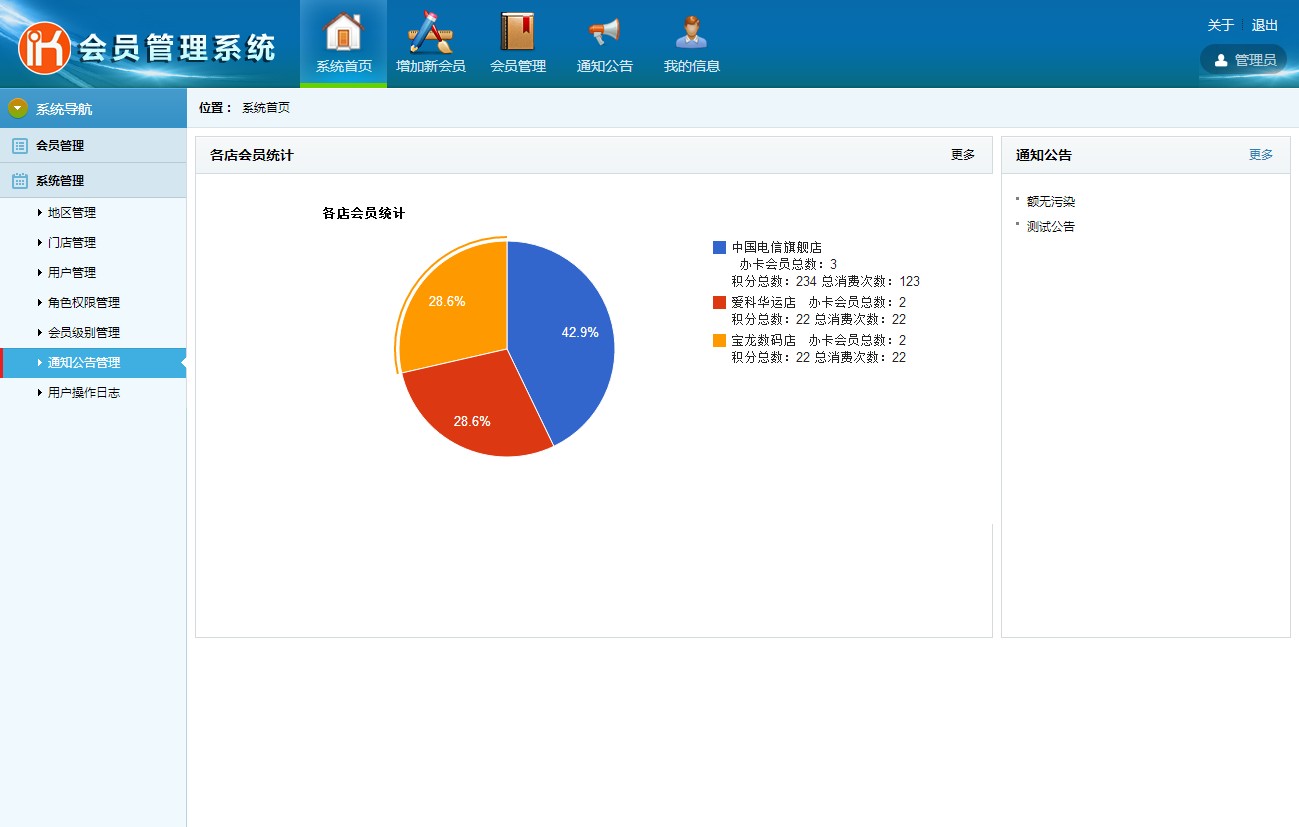Collapse 系统导航 with the green arrow icon

point(18,108)
